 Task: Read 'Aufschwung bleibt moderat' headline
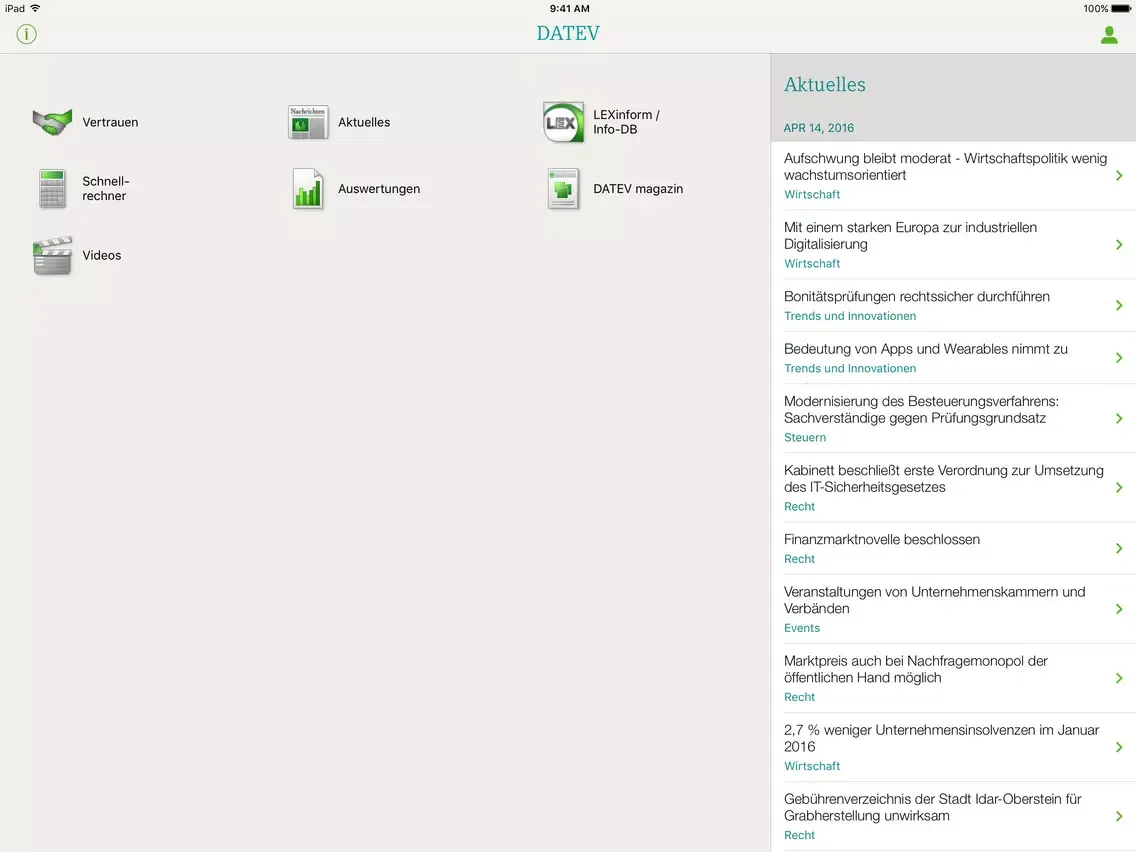coord(945,167)
